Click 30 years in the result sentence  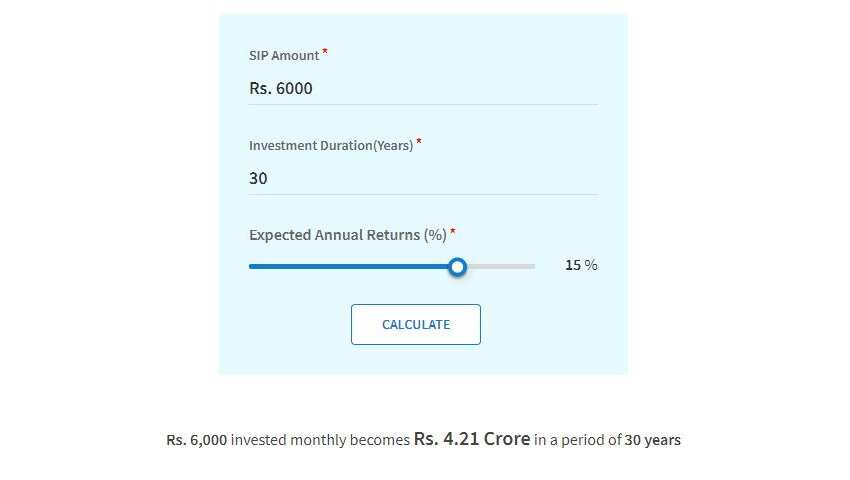(x=653, y=440)
